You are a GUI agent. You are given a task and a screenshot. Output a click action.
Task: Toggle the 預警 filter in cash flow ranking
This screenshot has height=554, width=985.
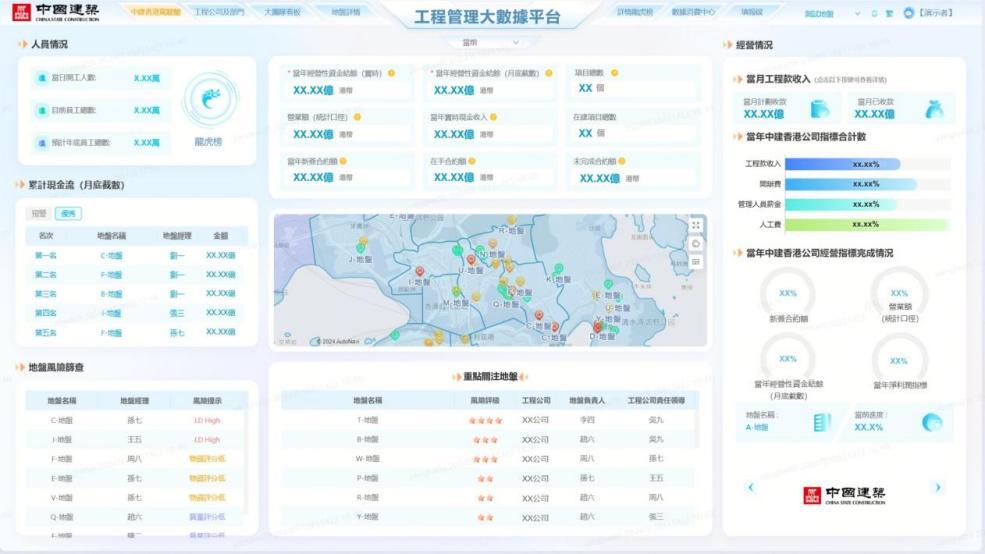point(39,213)
